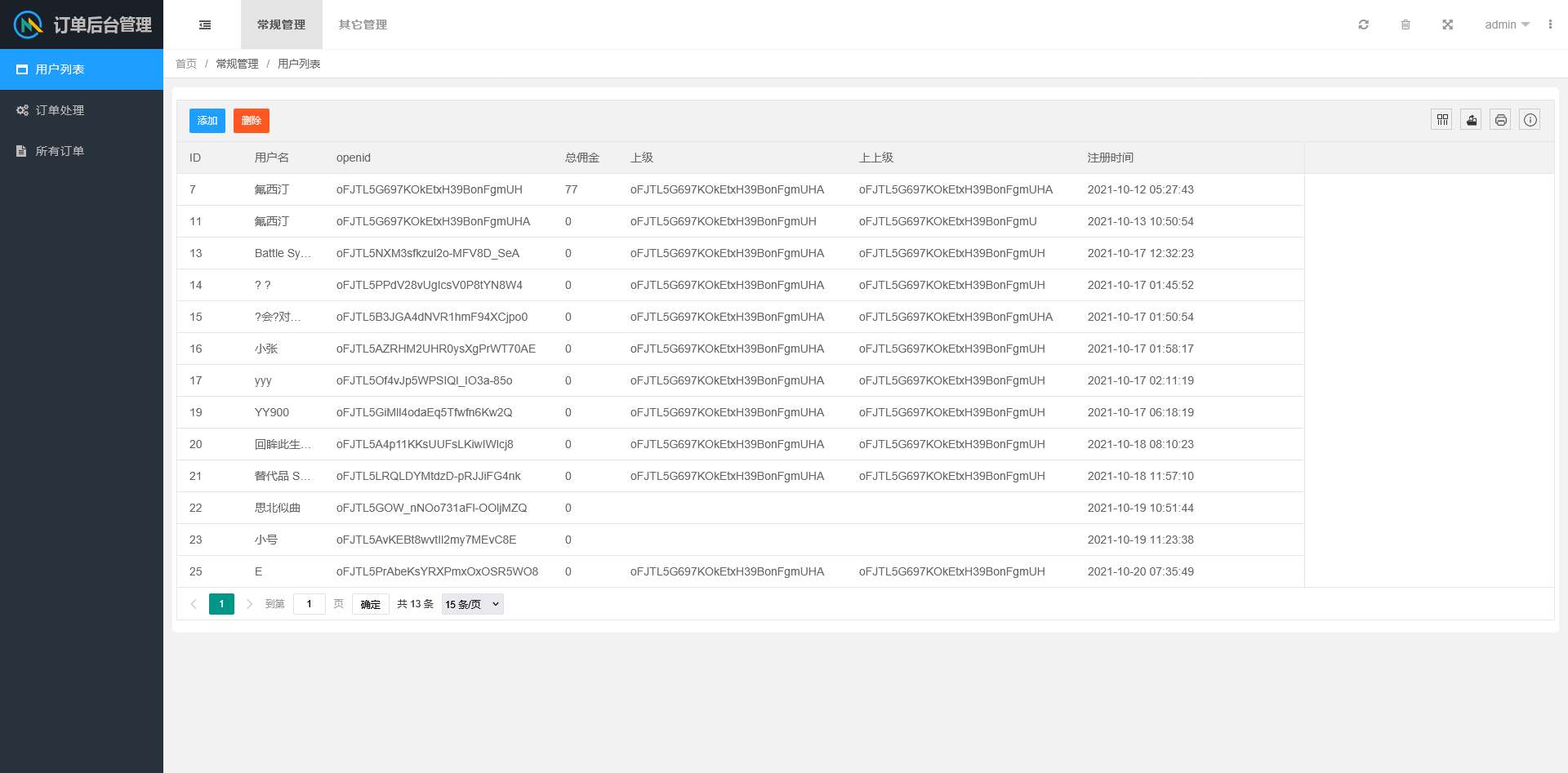Screen dimensions: 1568x773
Task: Click the red 删除 button
Action: (252, 121)
